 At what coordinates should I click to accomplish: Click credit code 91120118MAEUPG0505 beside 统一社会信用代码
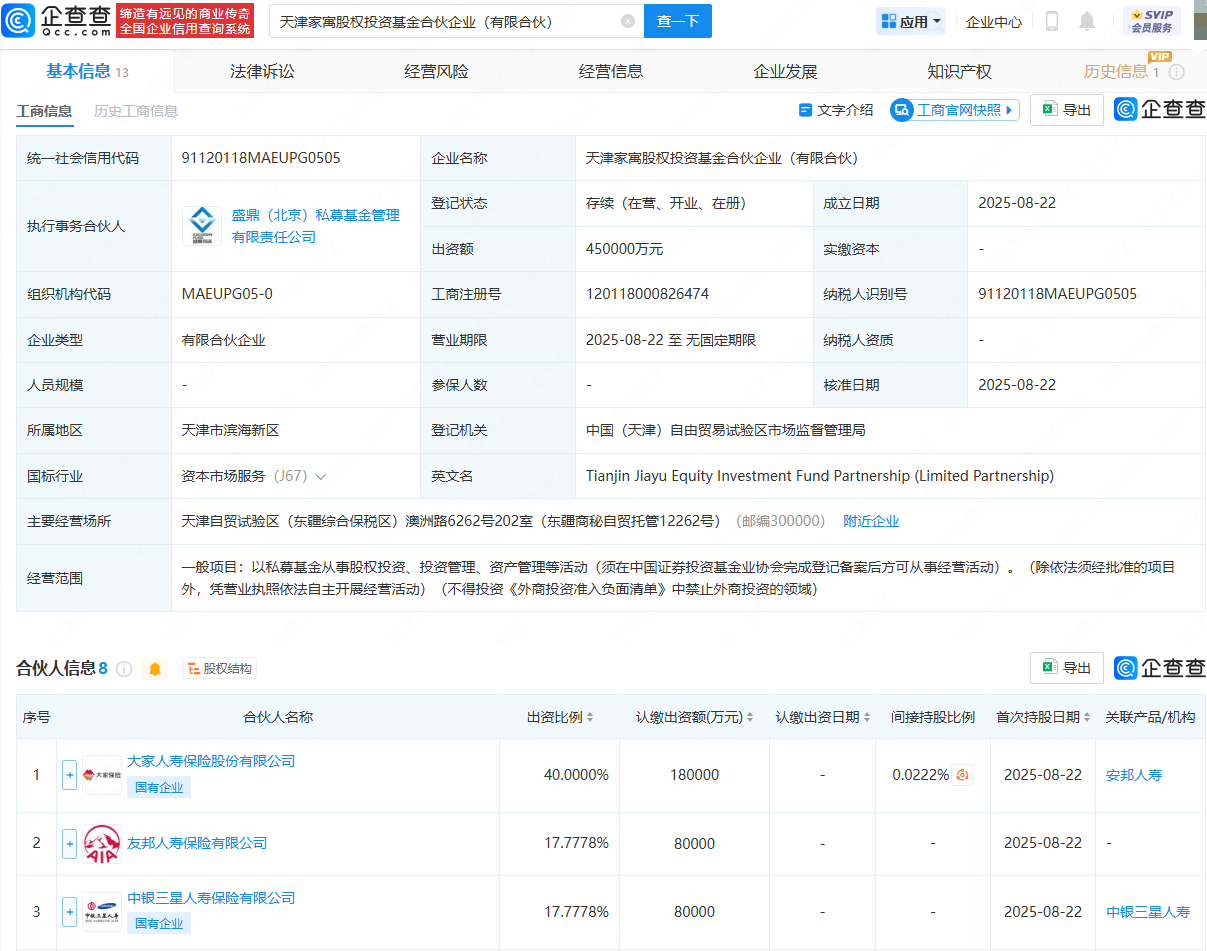pos(262,158)
